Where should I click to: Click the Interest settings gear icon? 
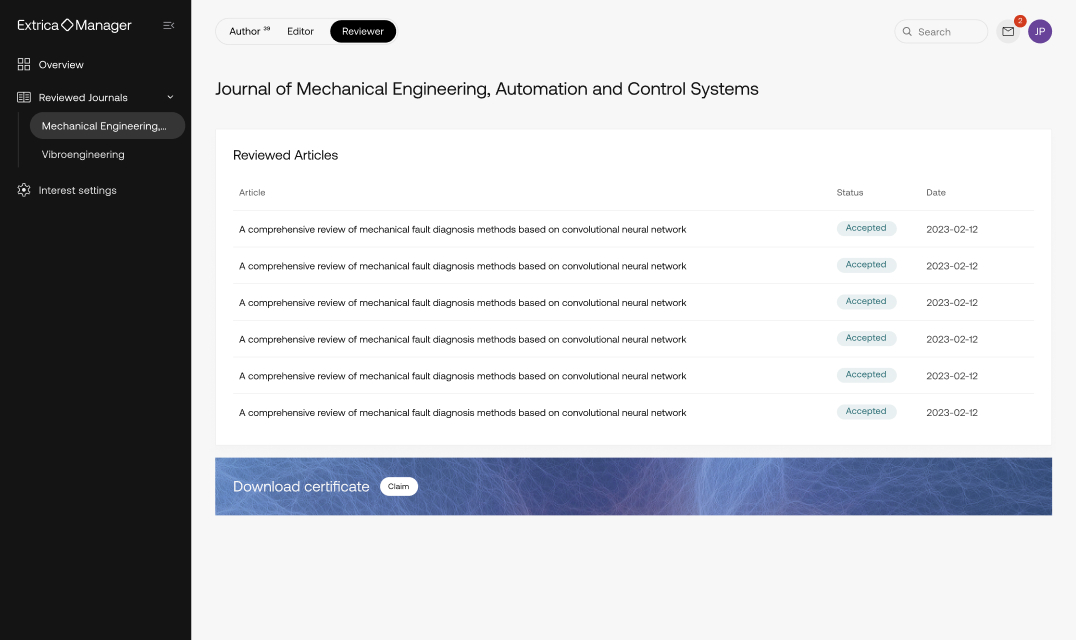click(x=24, y=190)
